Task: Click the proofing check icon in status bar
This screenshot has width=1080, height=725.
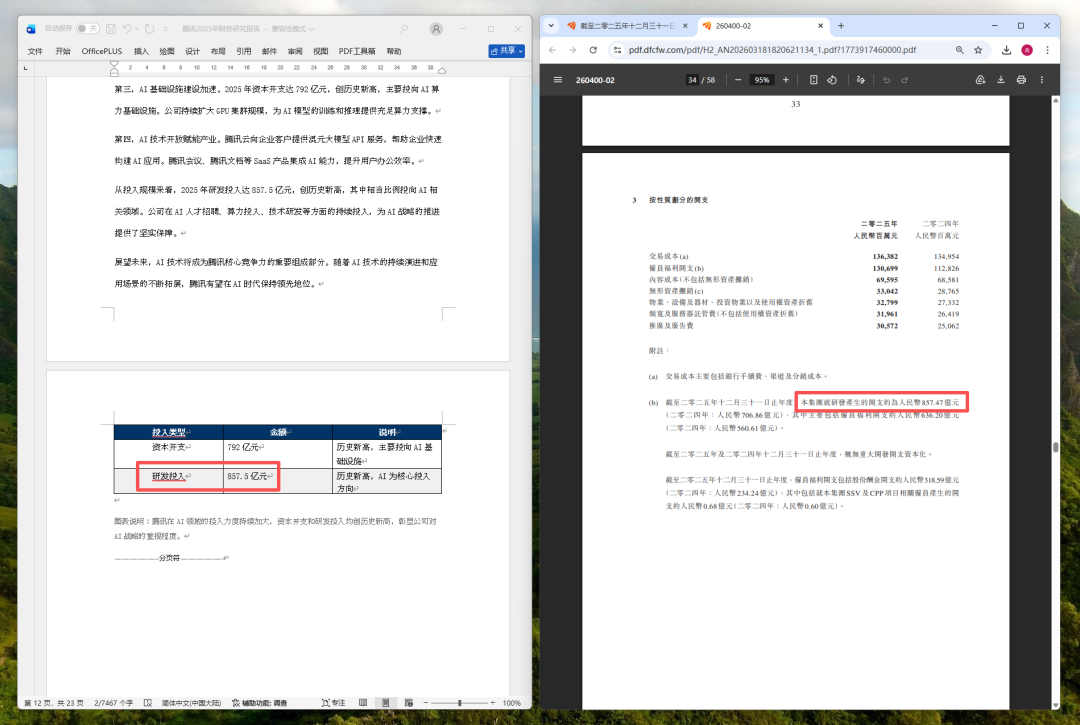Action: tap(147, 703)
